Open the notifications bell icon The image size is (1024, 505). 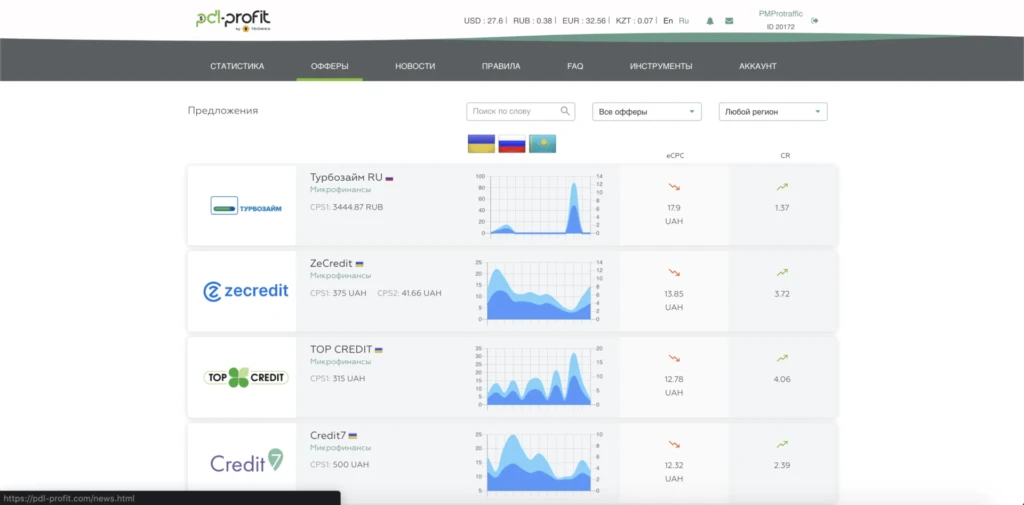click(710, 21)
